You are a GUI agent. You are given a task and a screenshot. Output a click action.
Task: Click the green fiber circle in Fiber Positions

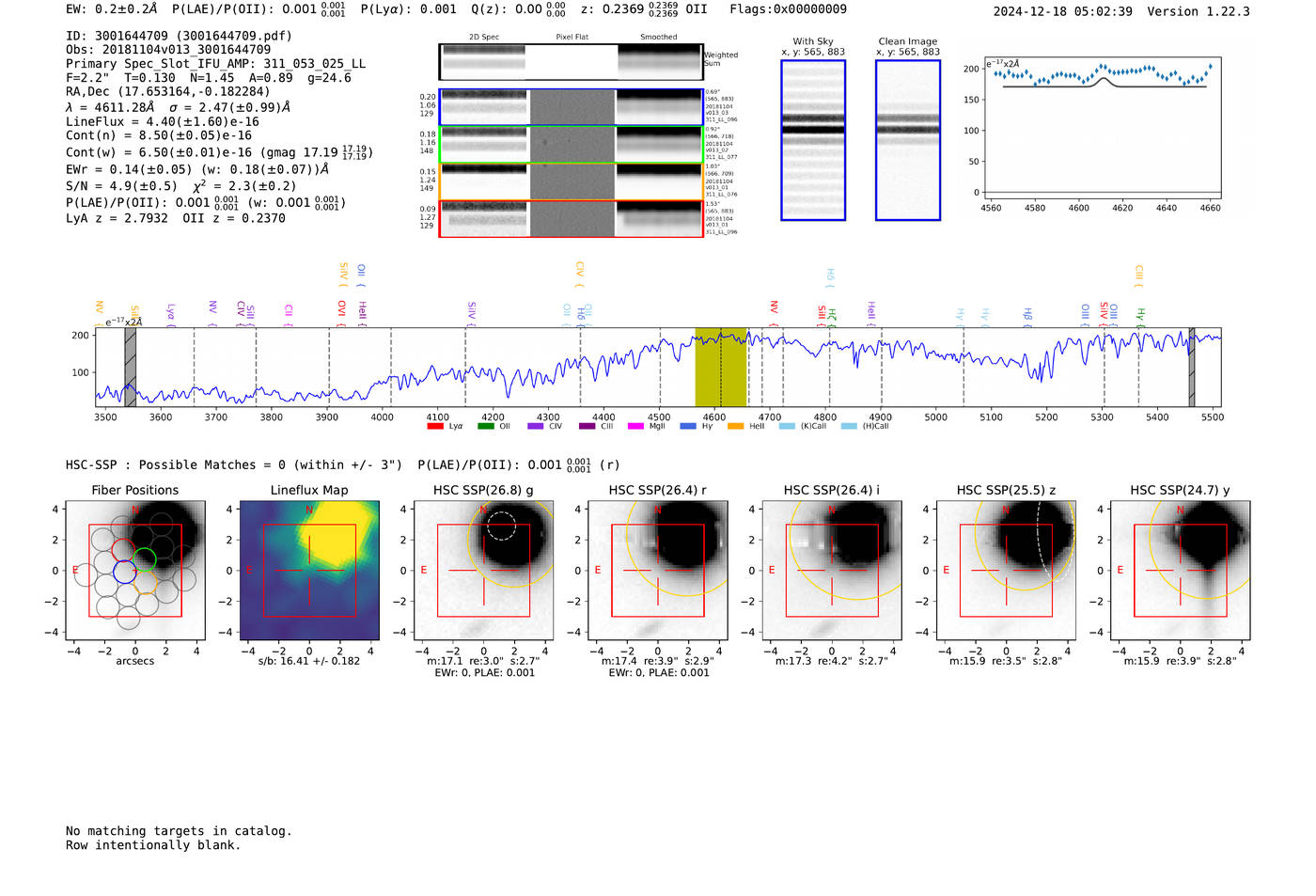144,559
